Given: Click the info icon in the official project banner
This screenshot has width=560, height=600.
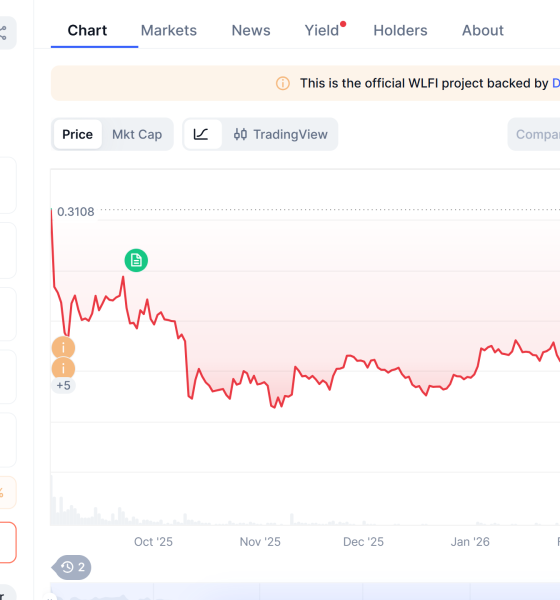Looking at the screenshot, I should tap(283, 83).
